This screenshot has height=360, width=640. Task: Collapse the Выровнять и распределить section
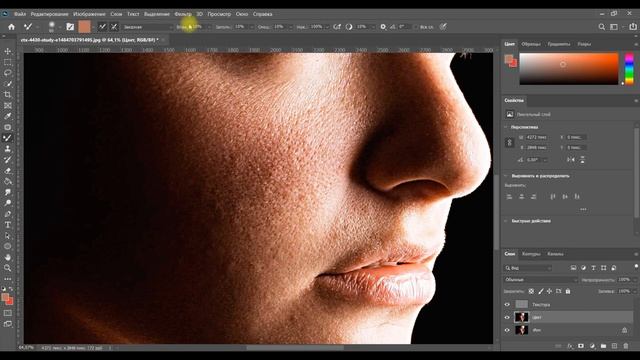point(506,176)
